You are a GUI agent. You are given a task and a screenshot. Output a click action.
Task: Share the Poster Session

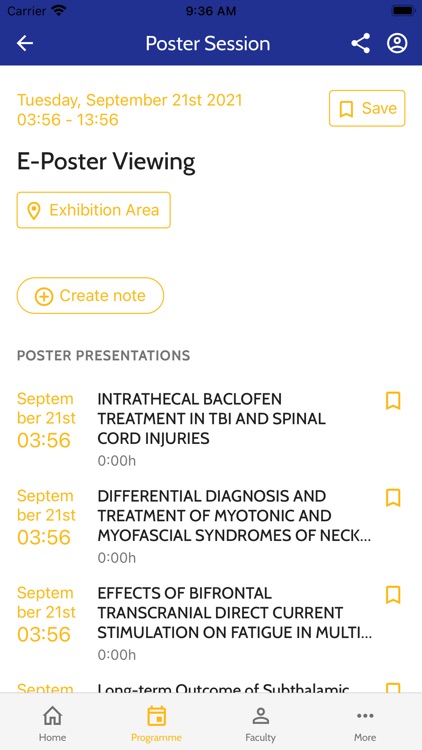[360, 44]
